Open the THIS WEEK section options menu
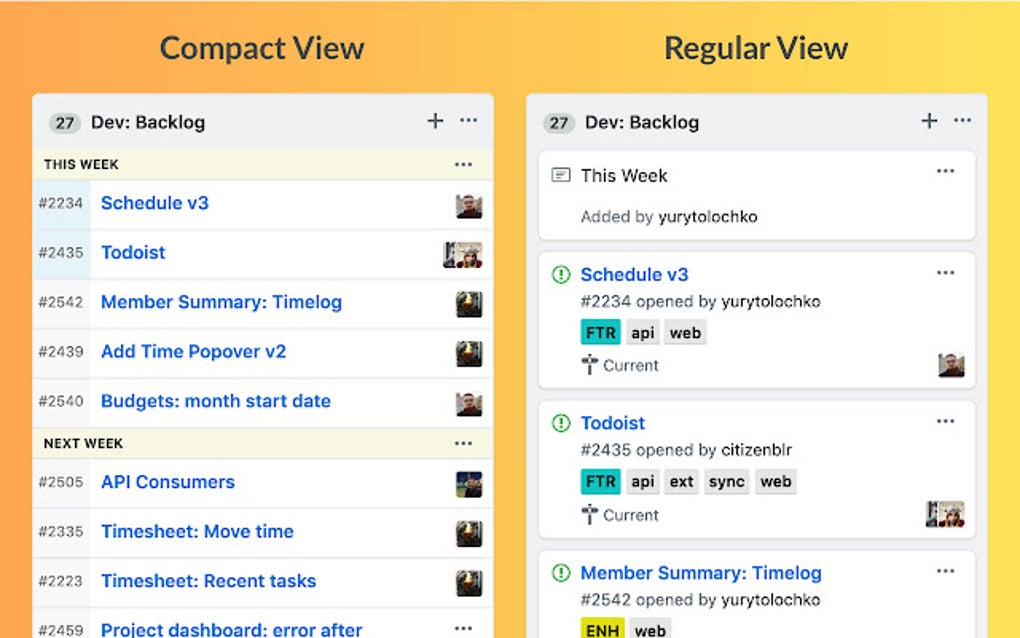This screenshot has height=638, width=1020. pyautogui.click(x=463, y=163)
